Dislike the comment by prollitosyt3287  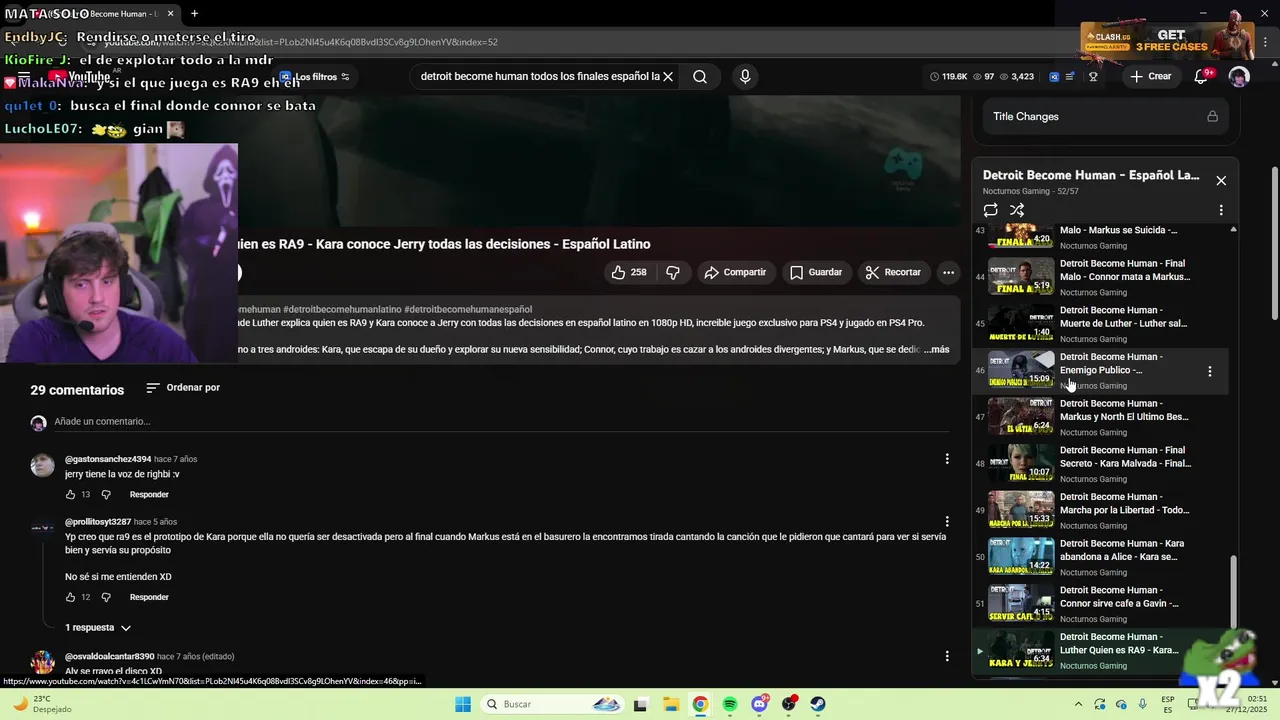point(106,597)
